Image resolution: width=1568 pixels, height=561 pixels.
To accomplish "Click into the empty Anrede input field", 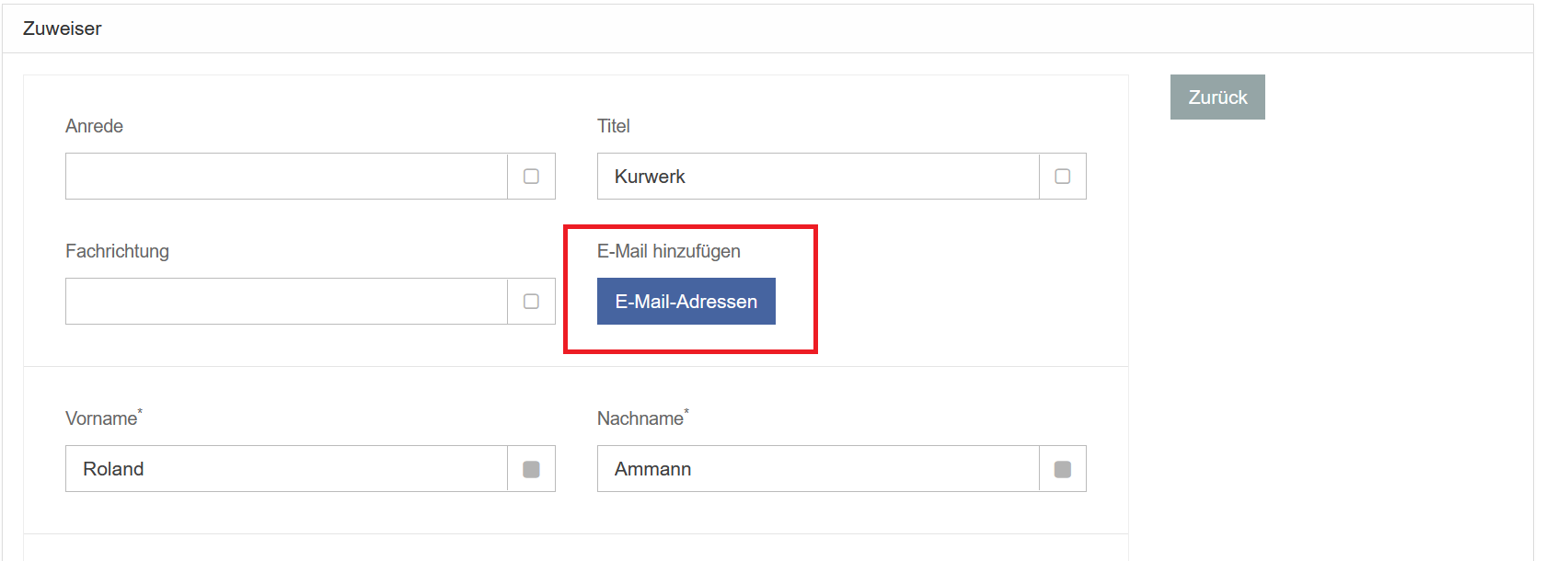I will [286, 177].
